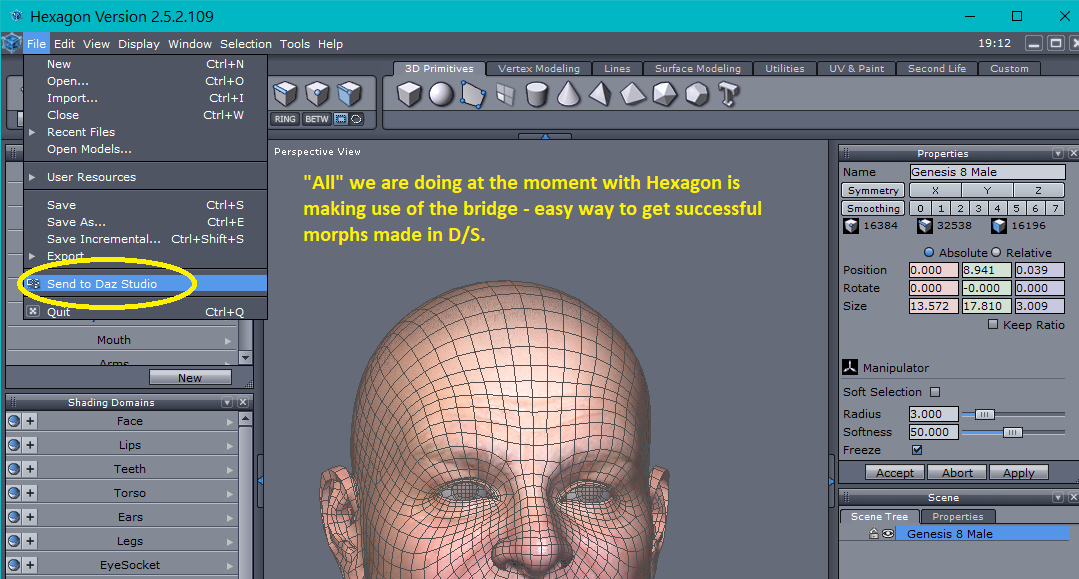Choose Send to Daz Studio menu entry
1079x579 pixels.
[145, 284]
